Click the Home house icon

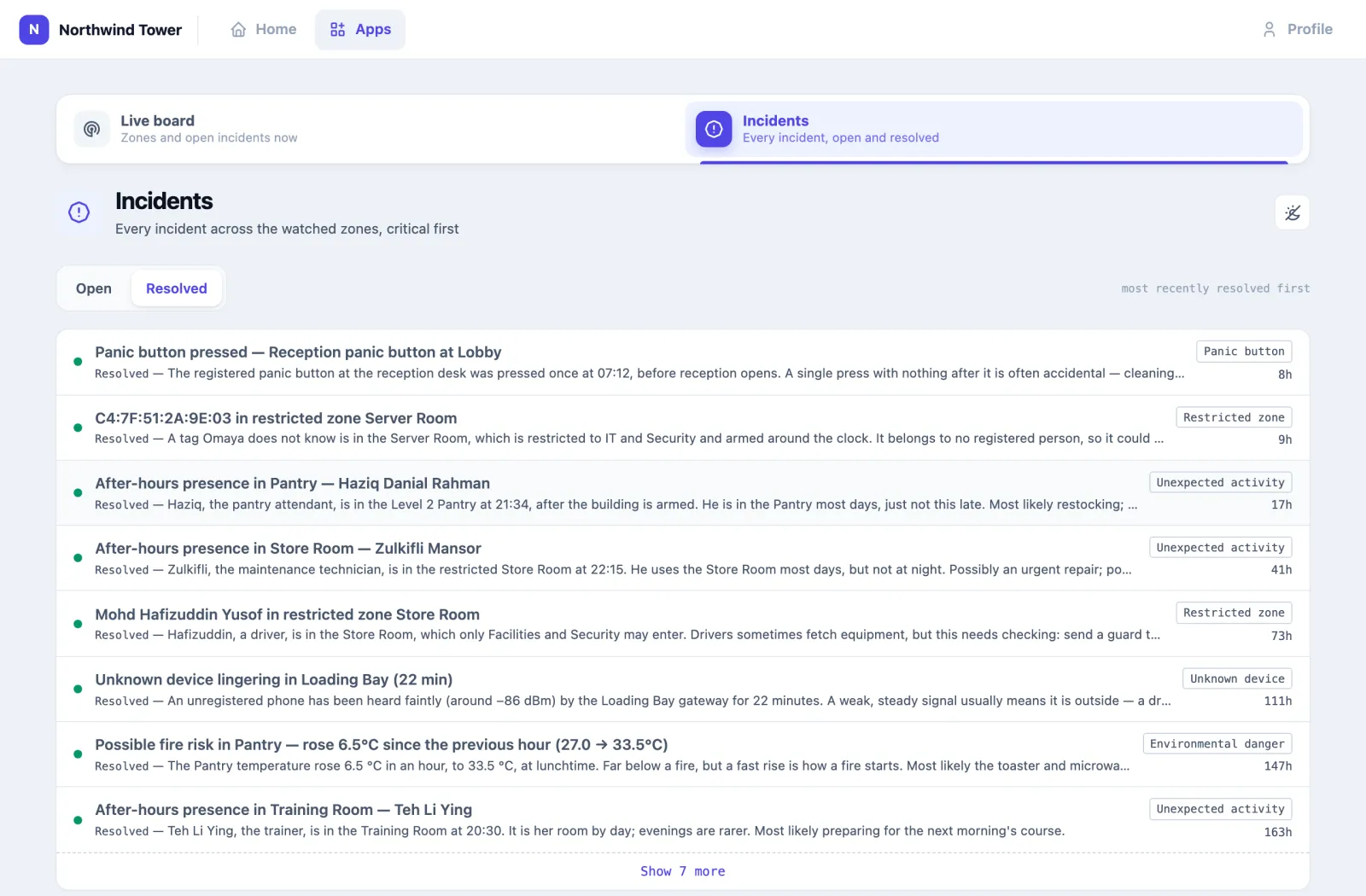(x=238, y=30)
